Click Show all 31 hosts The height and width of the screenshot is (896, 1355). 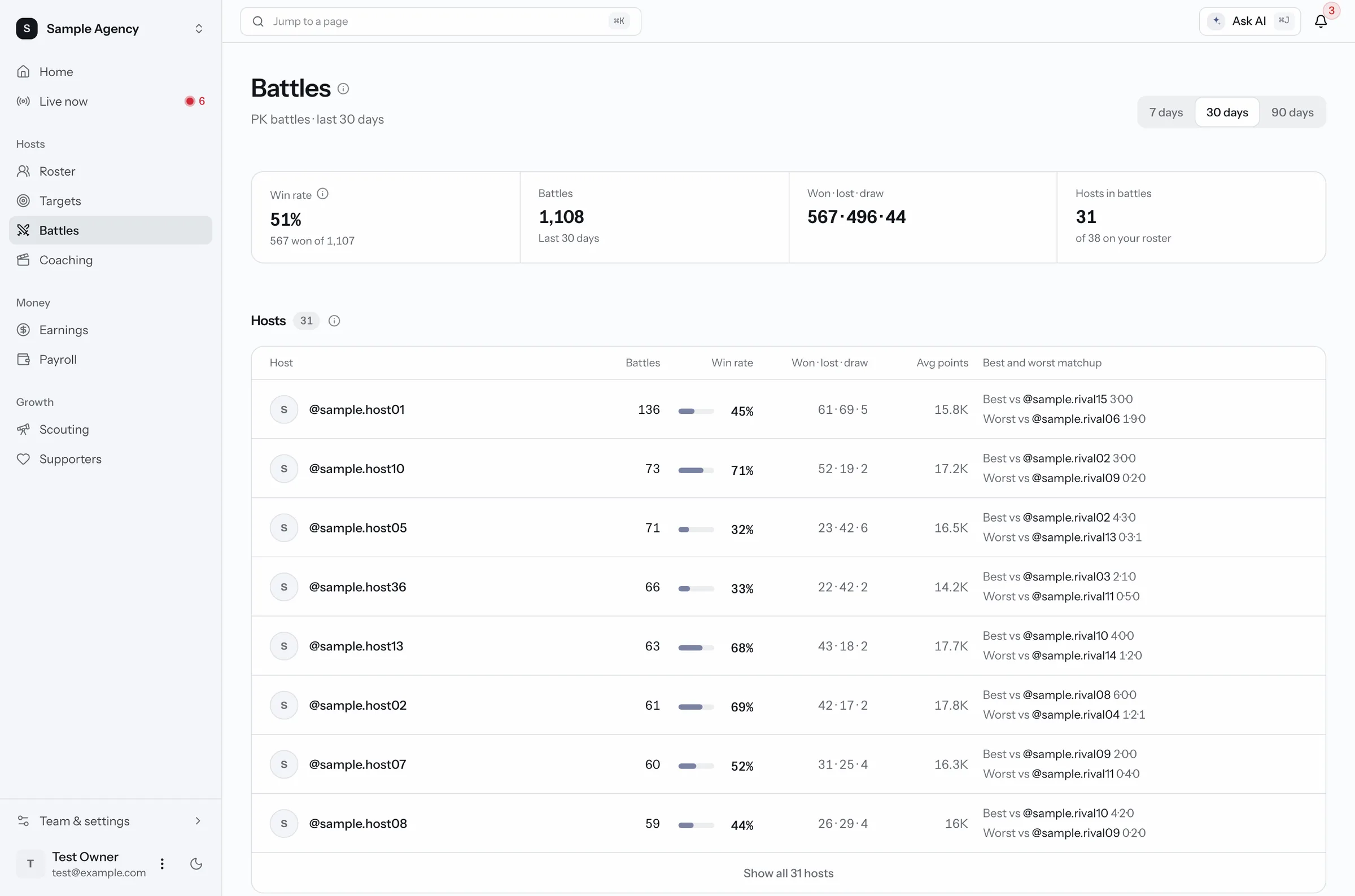click(788, 873)
